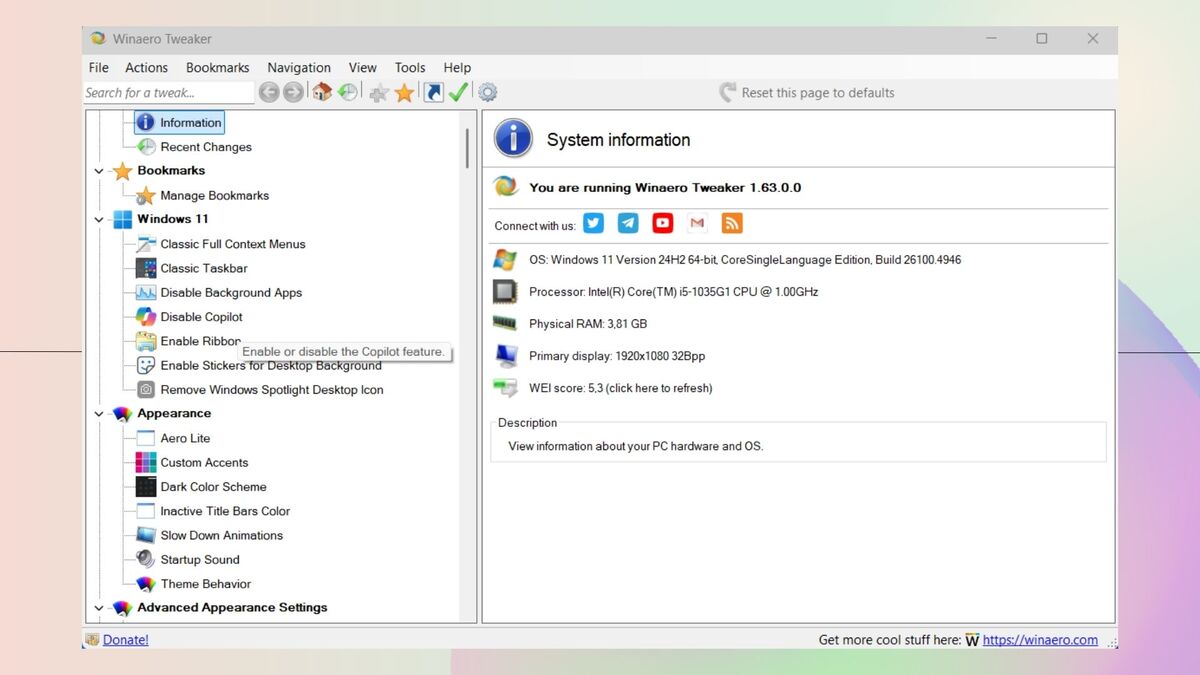Click the Startup Sound speaker icon
This screenshot has width=1200, height=675.
(x=146, y=559)
